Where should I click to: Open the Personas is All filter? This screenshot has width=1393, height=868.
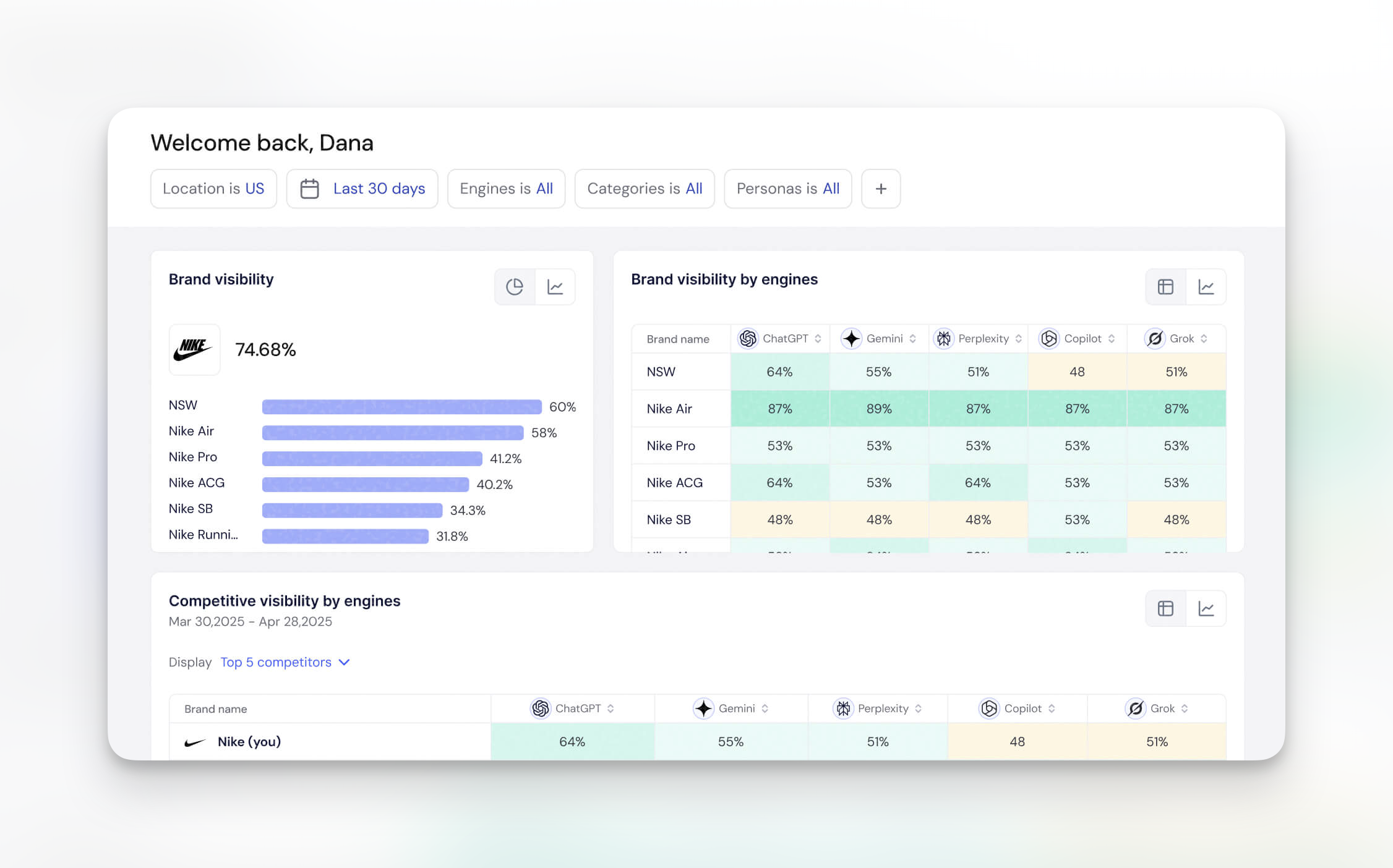[x=787, y=189]
